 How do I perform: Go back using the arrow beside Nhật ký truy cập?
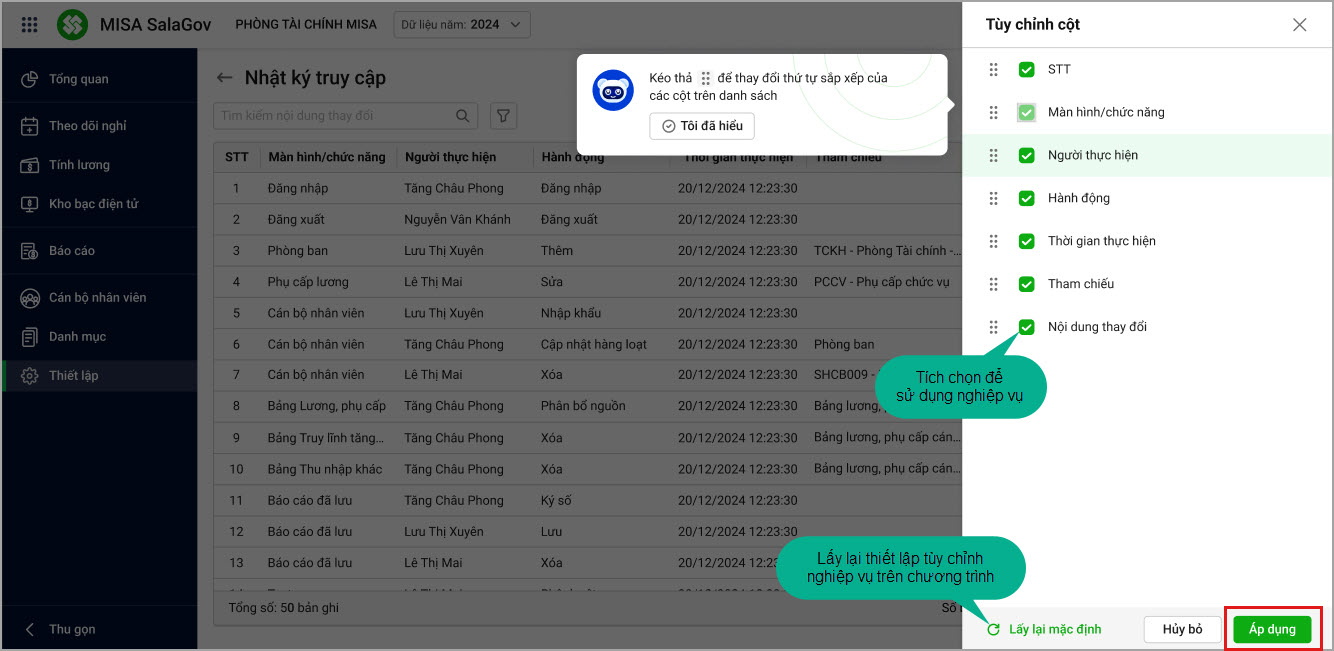[x=224, y=78]
